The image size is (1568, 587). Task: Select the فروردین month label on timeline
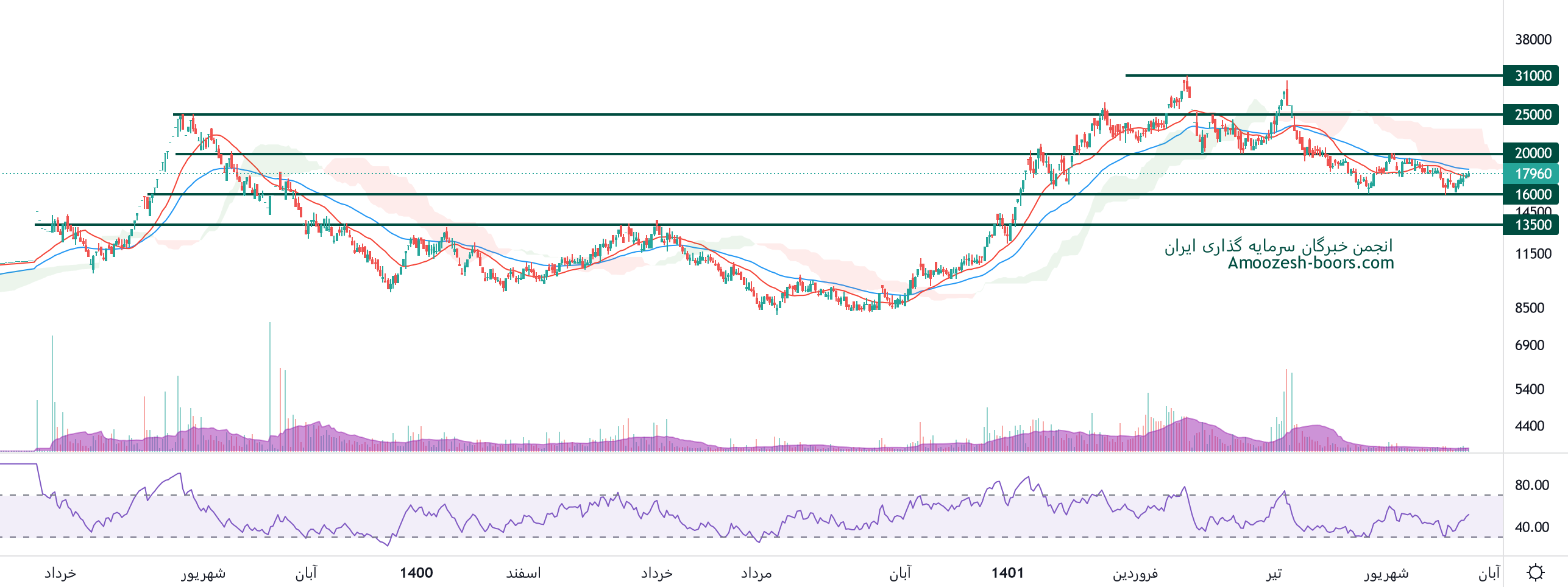pyautogui.click(x=1135, y=573)
